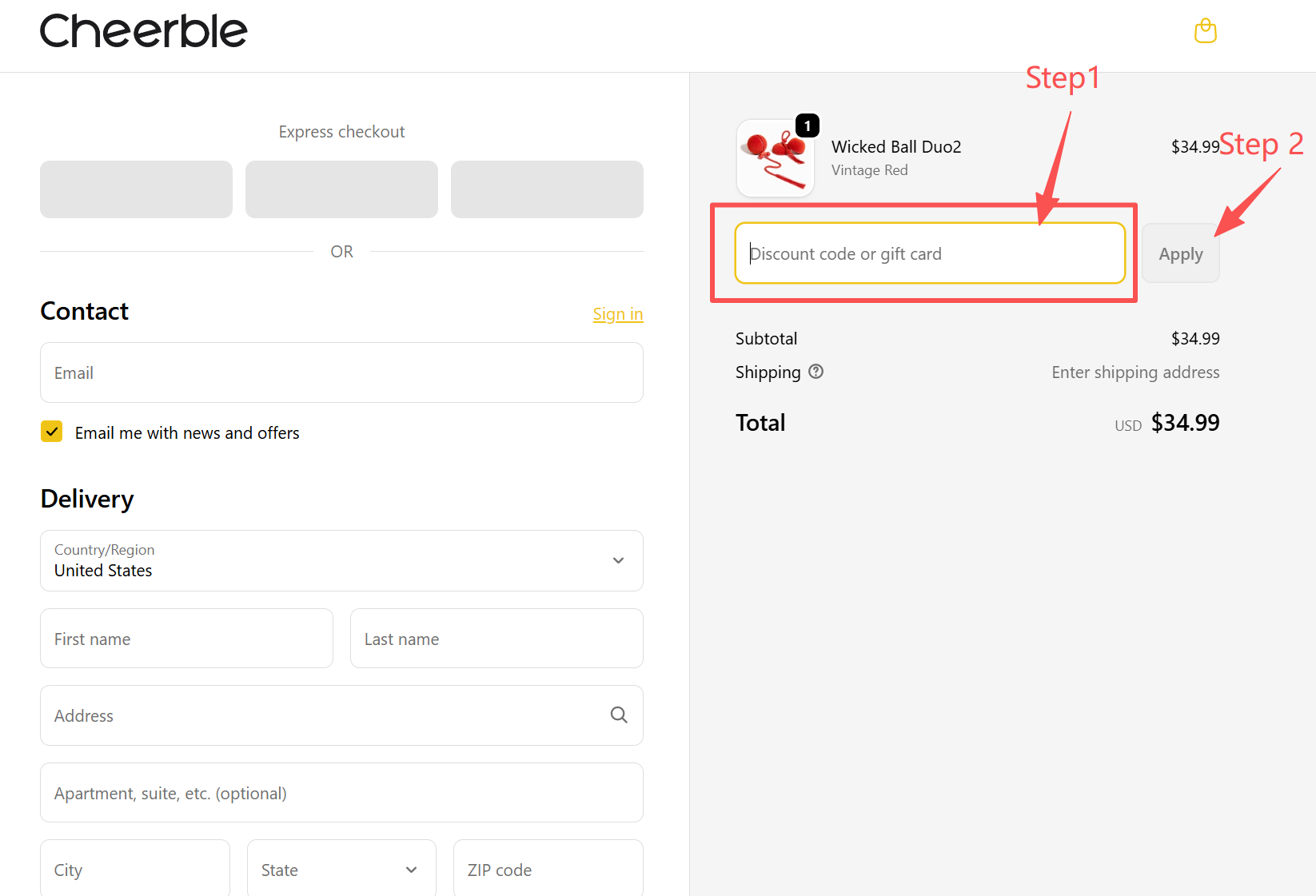Screen dimensions: 1316x896
Task: Click the first express checkout button
Action: [136, 189]
